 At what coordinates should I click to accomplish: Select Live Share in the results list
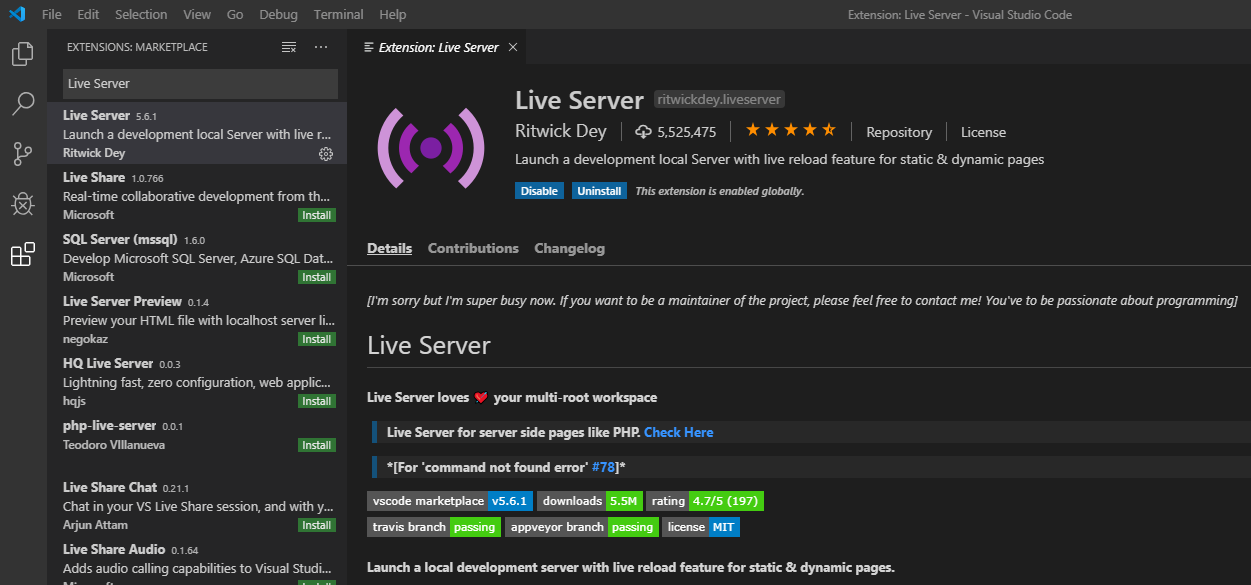pos(197,195)
